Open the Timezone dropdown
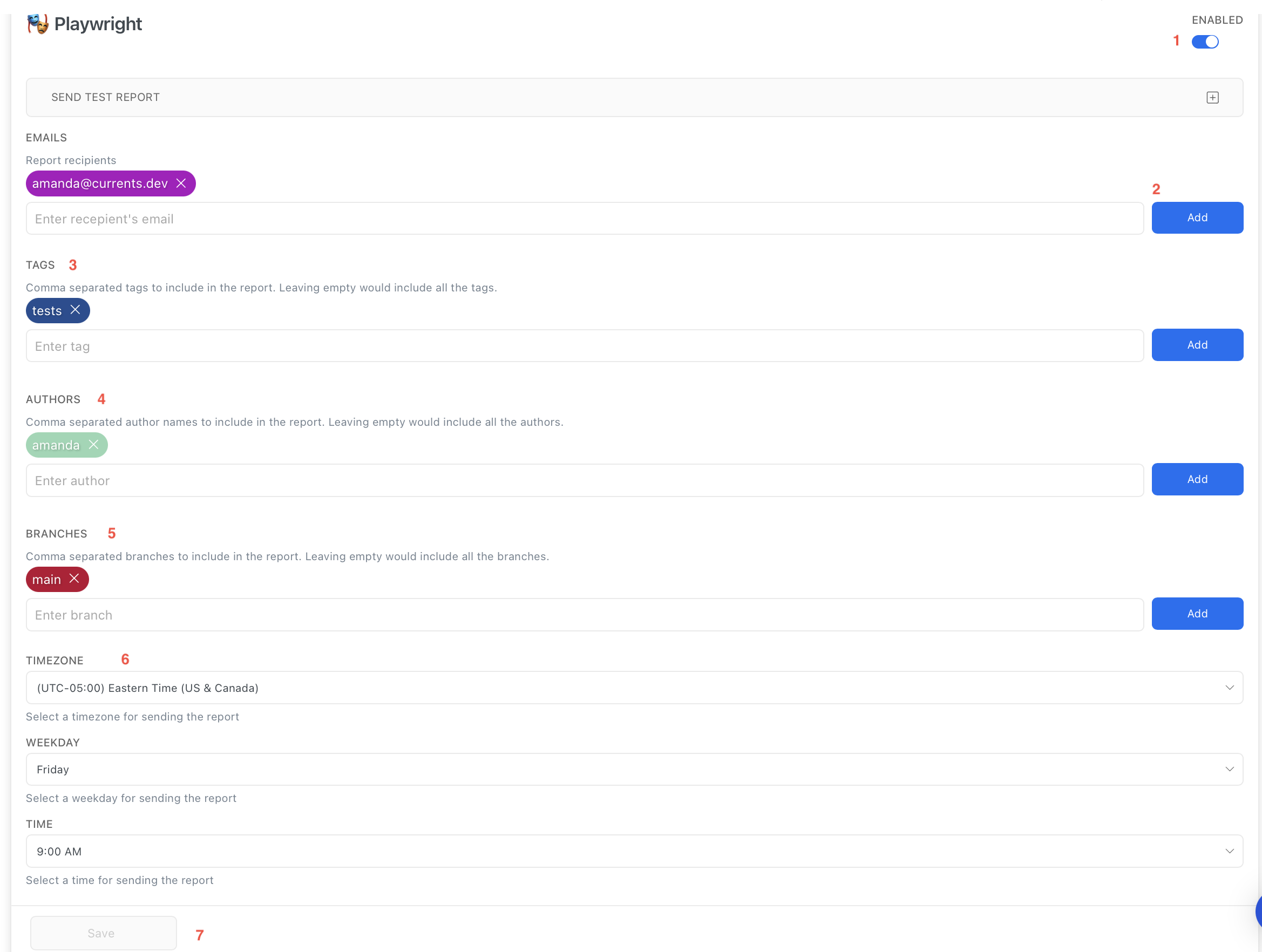Viewport: 1262px width, 952px height. point(633,688)
